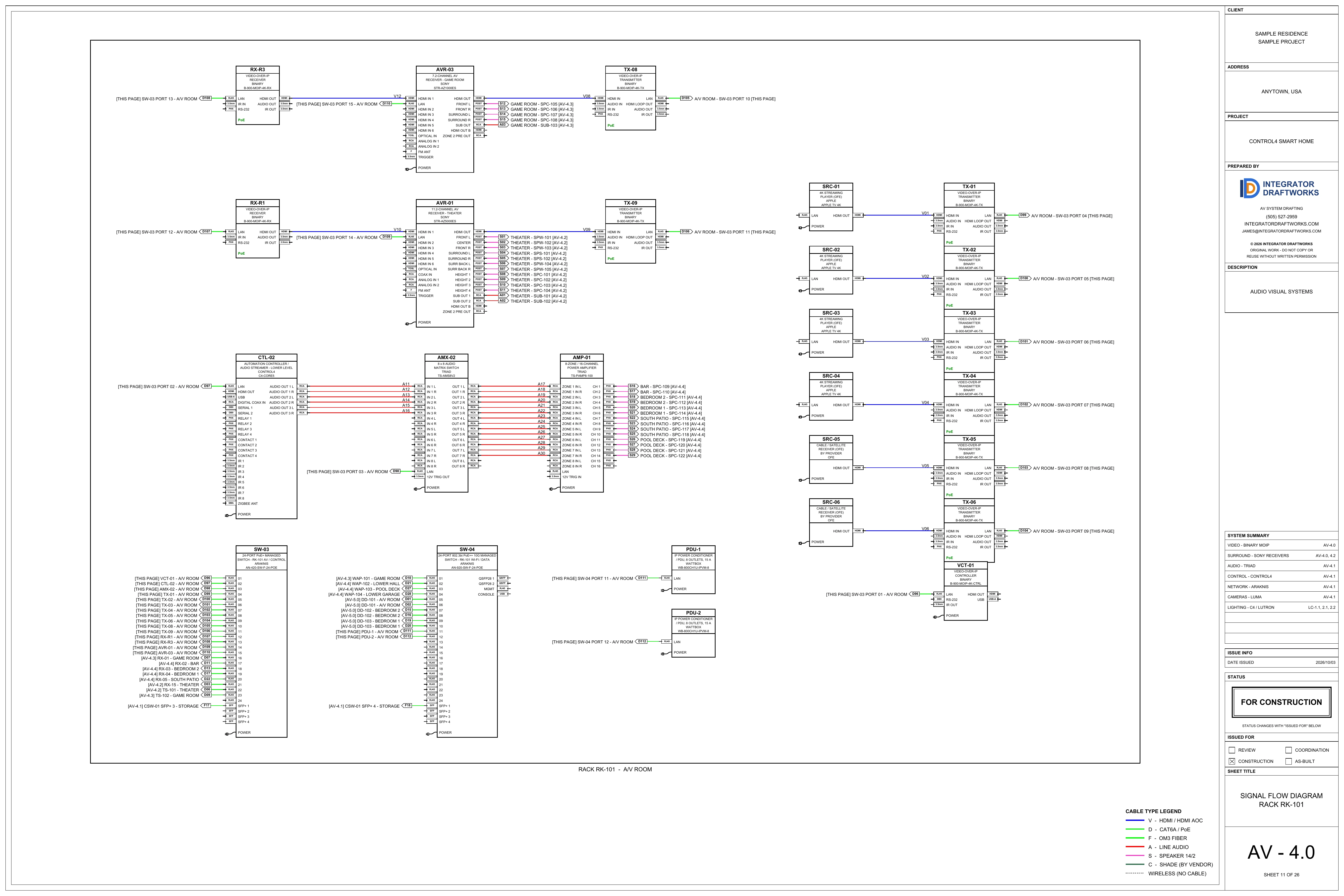1344x896 pixels.
Task: Click the JAMES@INTEGRATORDRAFTWORKS.COM email address
Action: 1281,231
